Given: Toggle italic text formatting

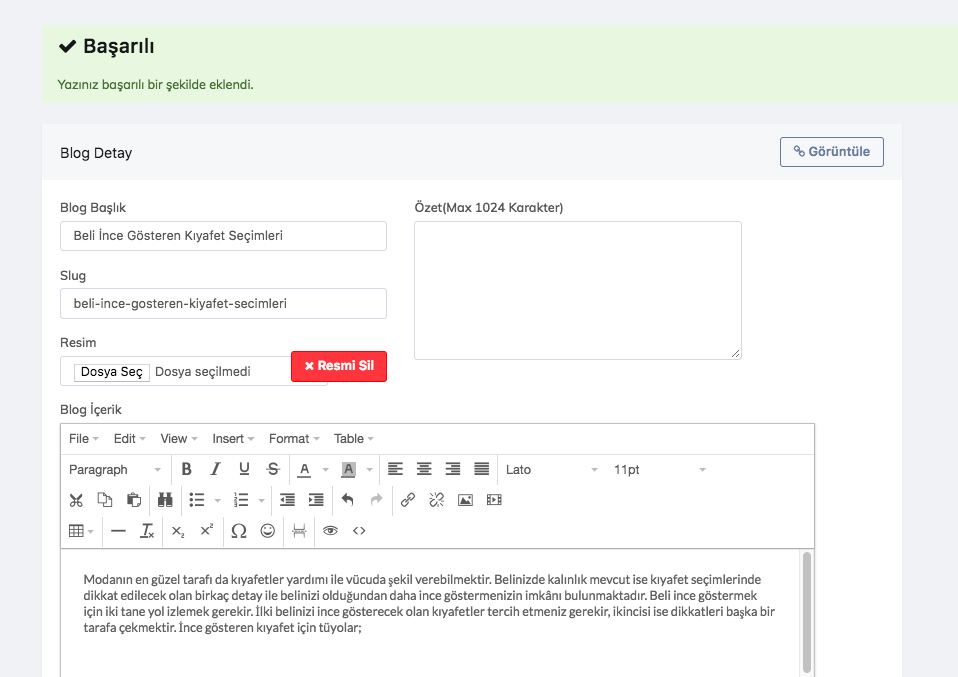Looking at the screenshot, I should pyautogui.click(x=215, y=469).
